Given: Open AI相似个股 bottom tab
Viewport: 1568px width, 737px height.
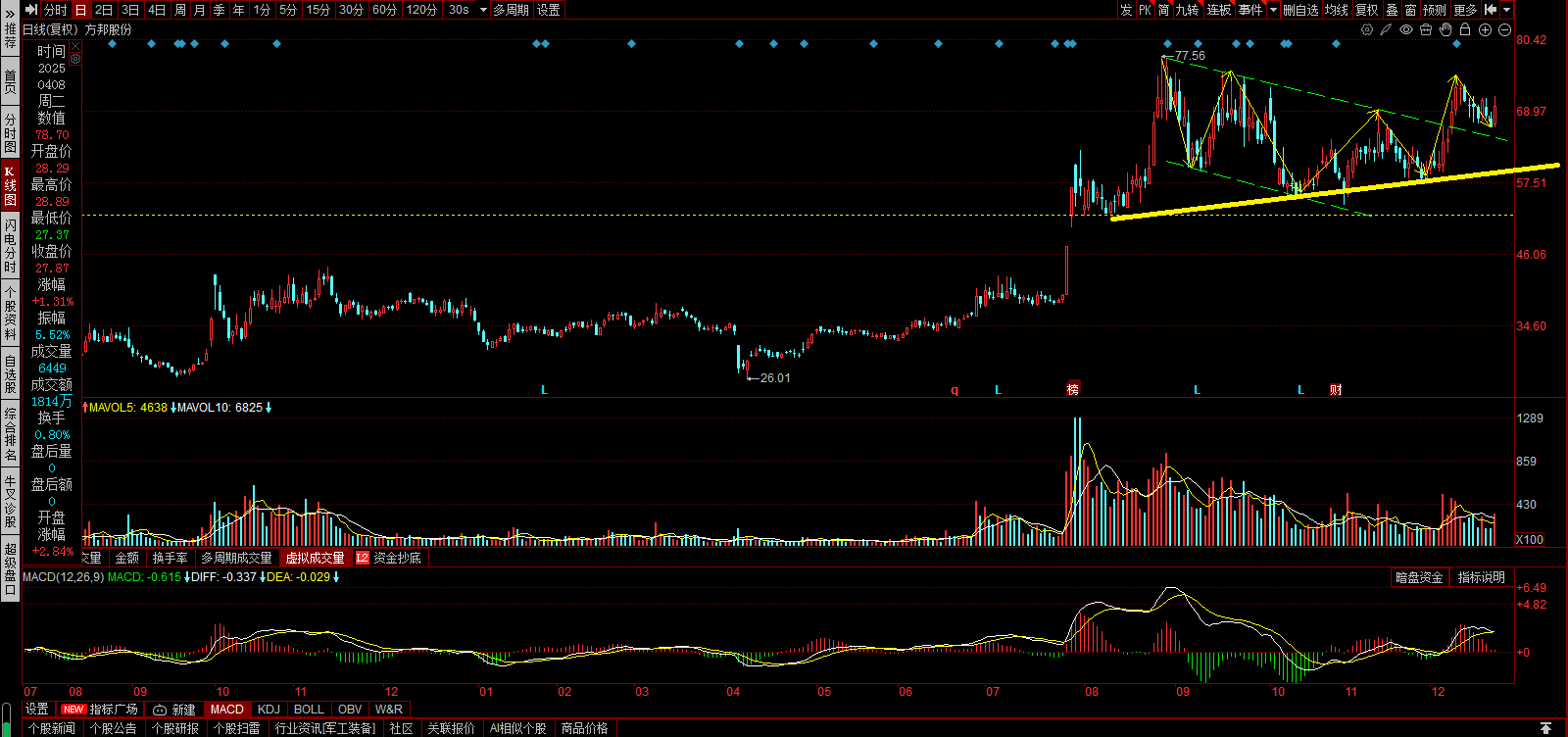Looking at the screenshot, I should (x=518, y=728).
